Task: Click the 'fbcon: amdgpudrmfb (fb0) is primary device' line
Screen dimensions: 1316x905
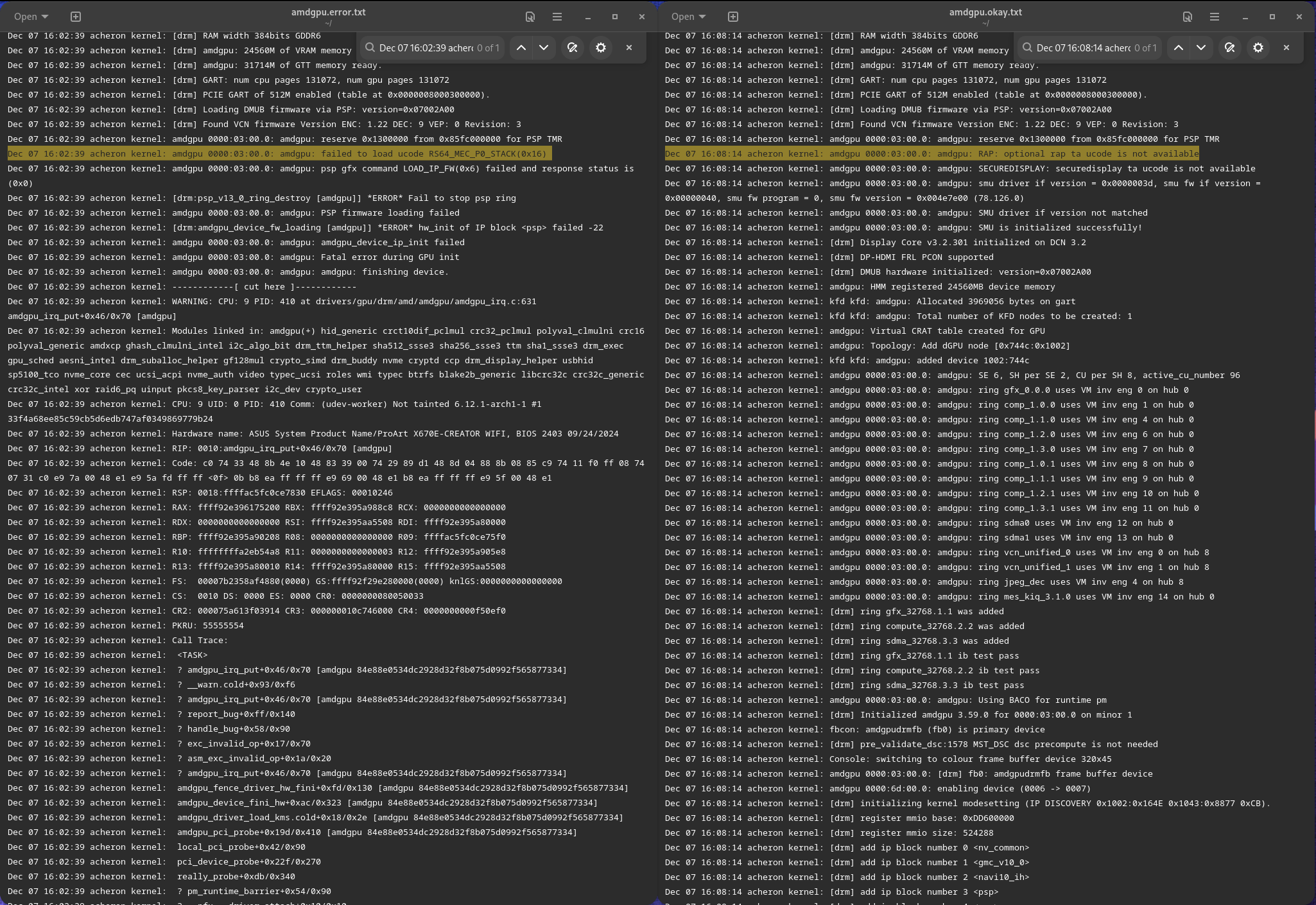Action: coord(855,730)
